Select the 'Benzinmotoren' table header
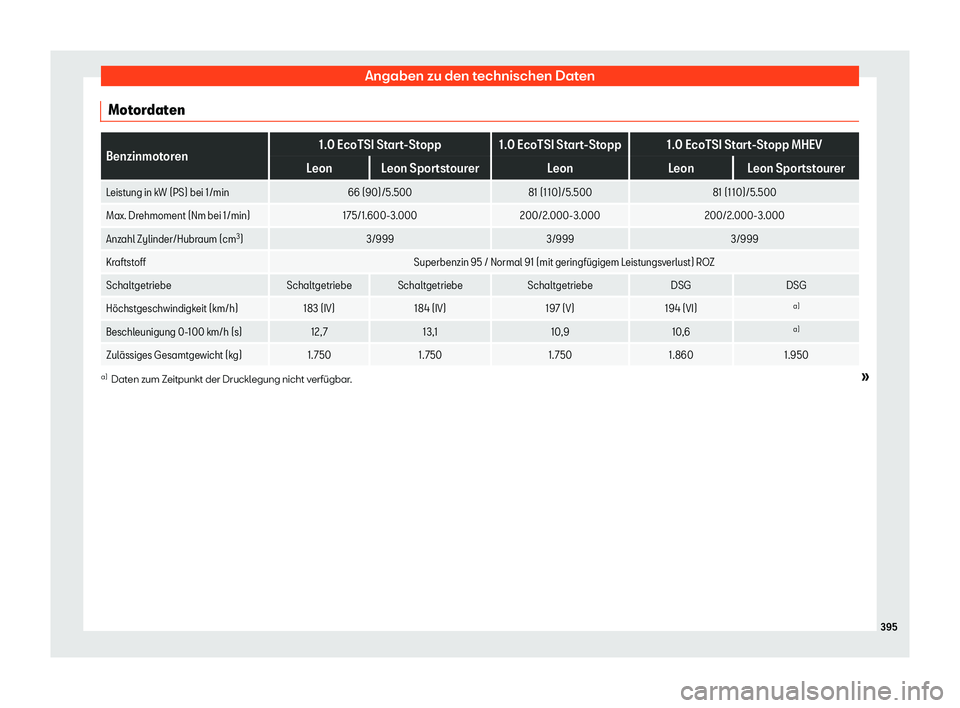The image size is (960, 708). (x=147, y=156)
